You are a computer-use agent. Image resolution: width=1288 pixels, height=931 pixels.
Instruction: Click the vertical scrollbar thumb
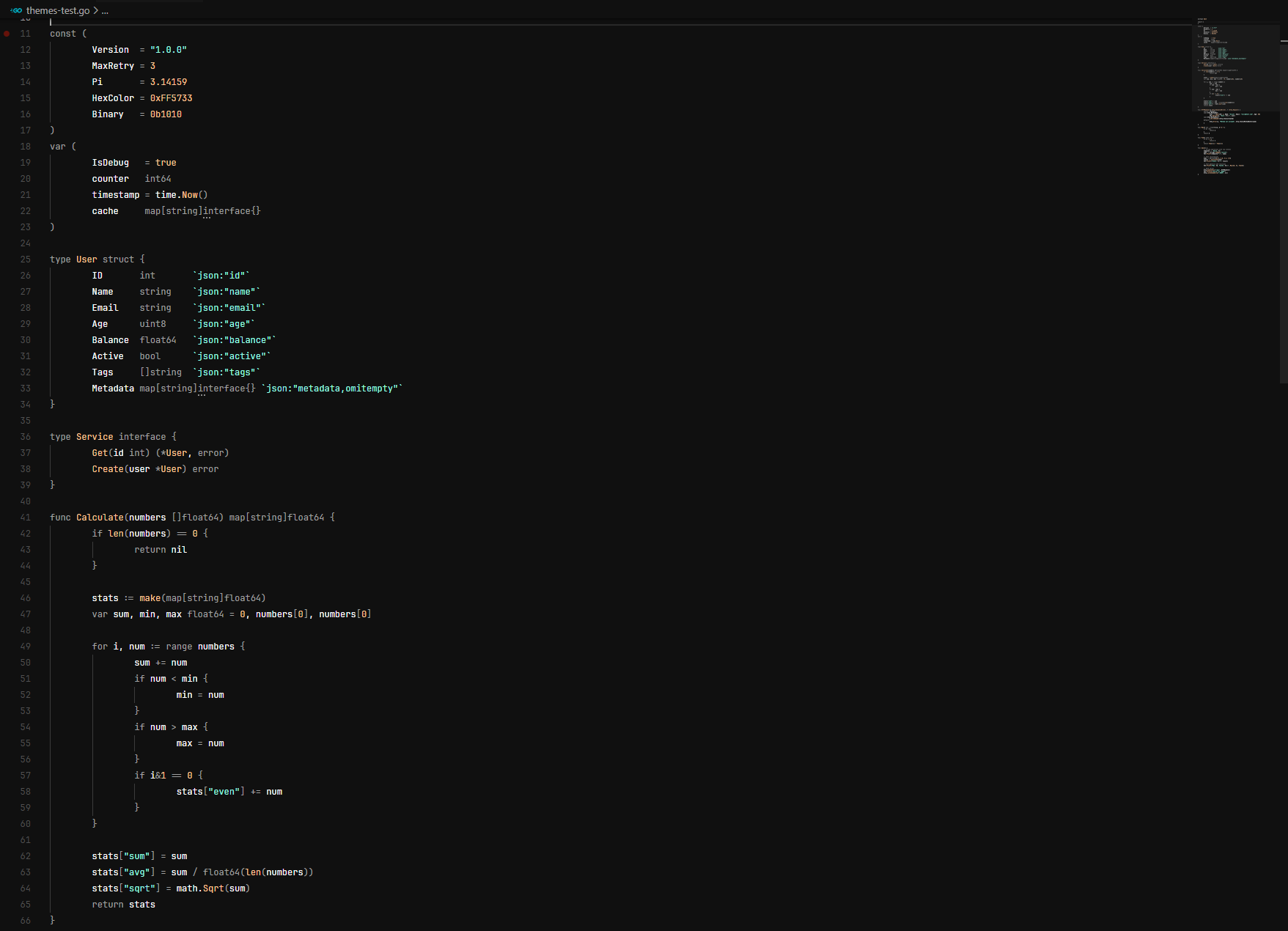click(x=1284, y=213)
